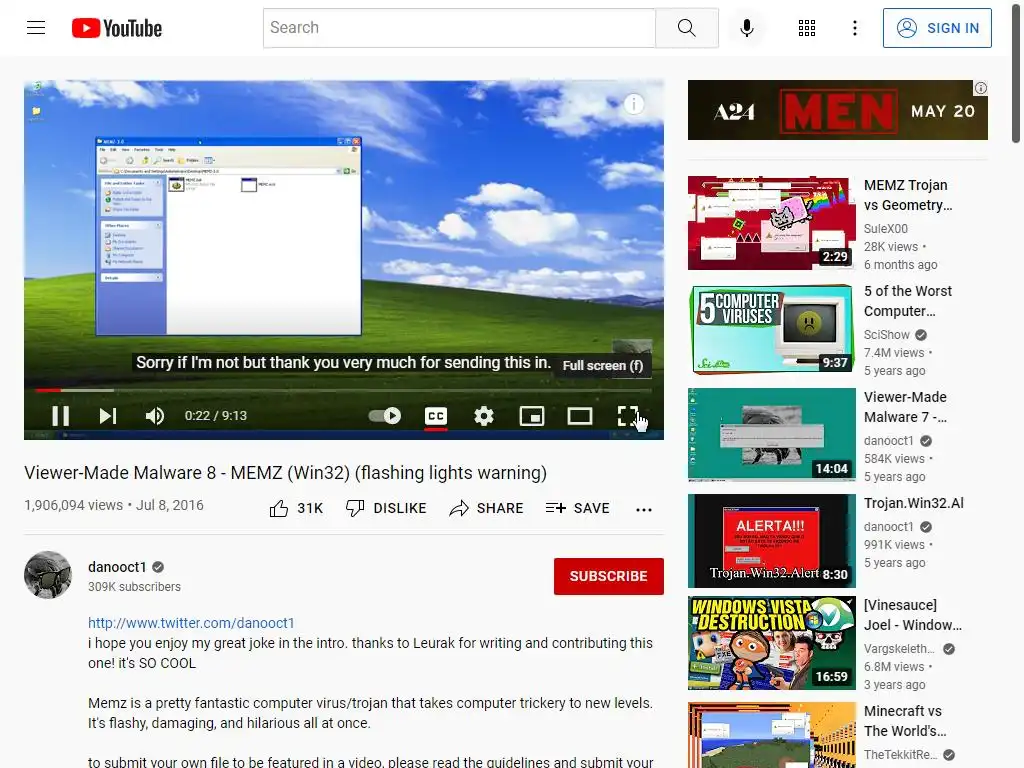Open the Trojan.Win32.Al video title
The height and width of the screenshot is (768, 1024).
(914, 503)
